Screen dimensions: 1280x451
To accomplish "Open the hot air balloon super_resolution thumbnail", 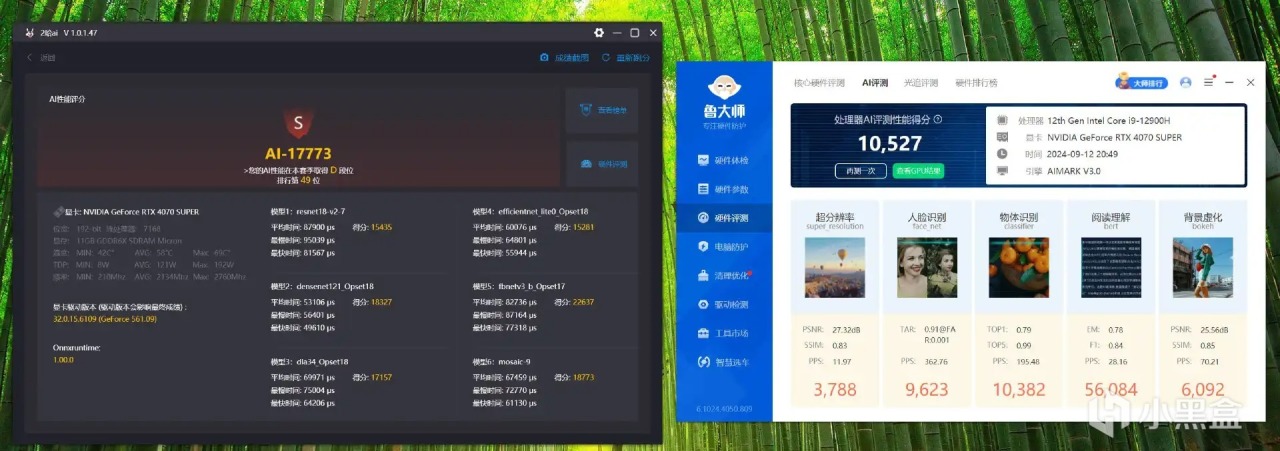I will coord(835,267).
